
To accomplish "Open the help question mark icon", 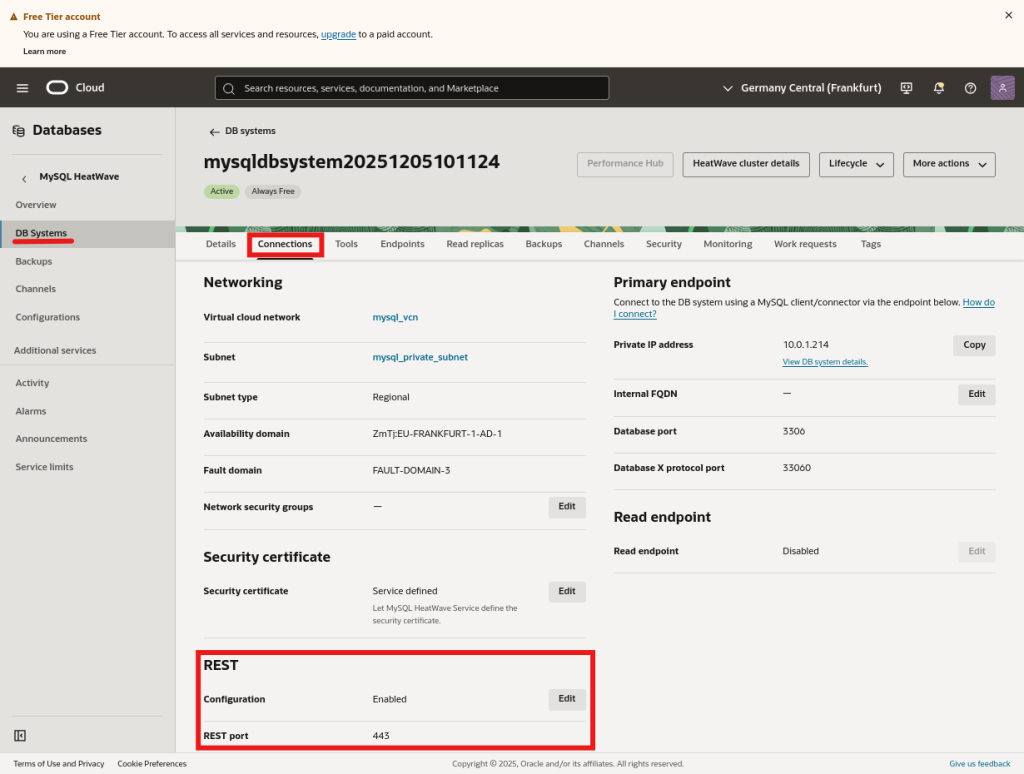I will tap(970, 88).
